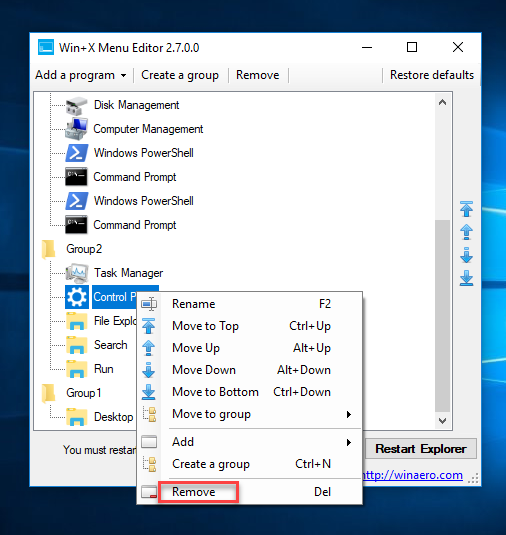Click the move-to-bottom arrow on right sidebar
The image size is (506, 535).
click(x=466, y=278)
